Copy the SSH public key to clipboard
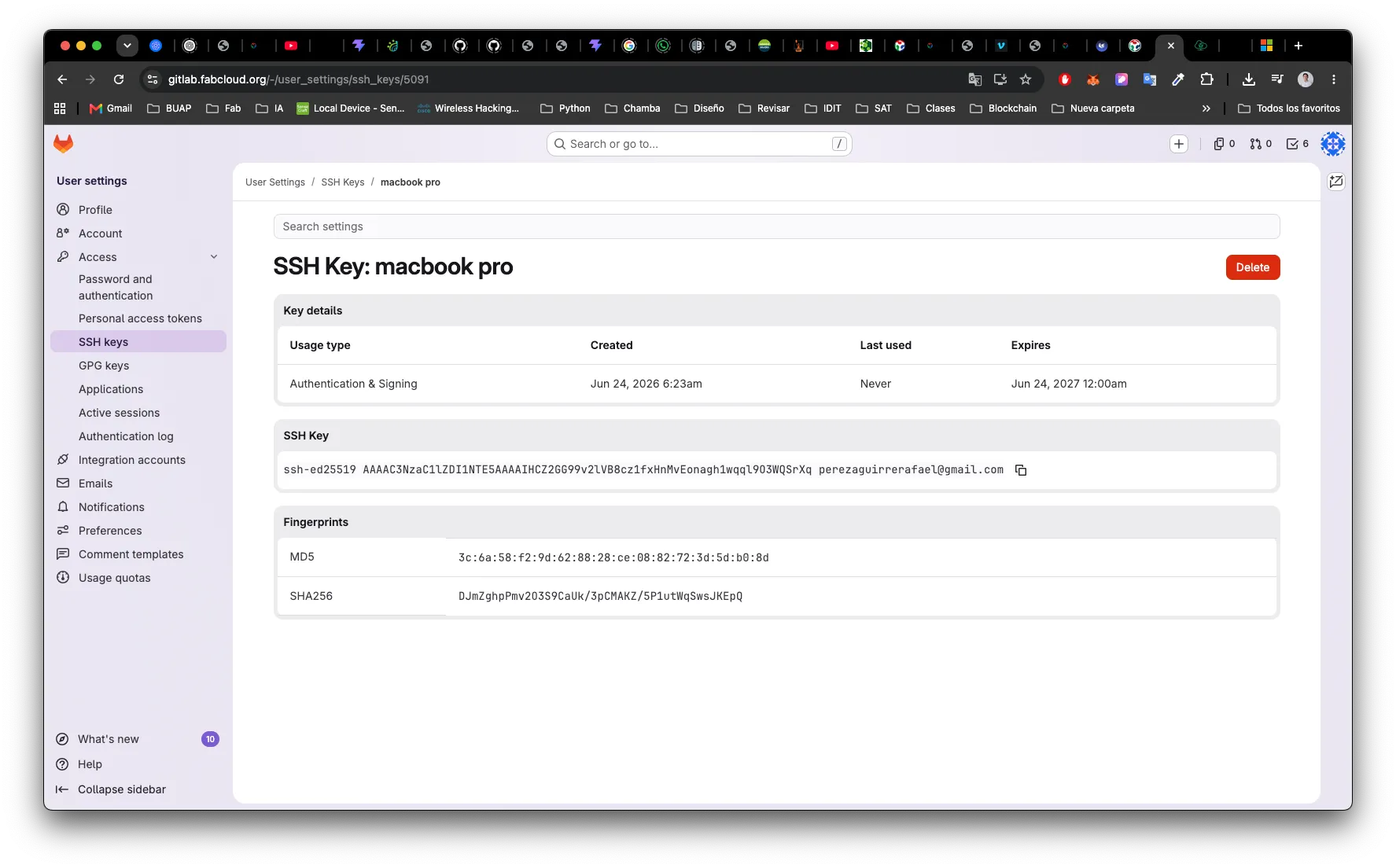The width and height of the screenshot is (1396, 868). point(1021,470)
